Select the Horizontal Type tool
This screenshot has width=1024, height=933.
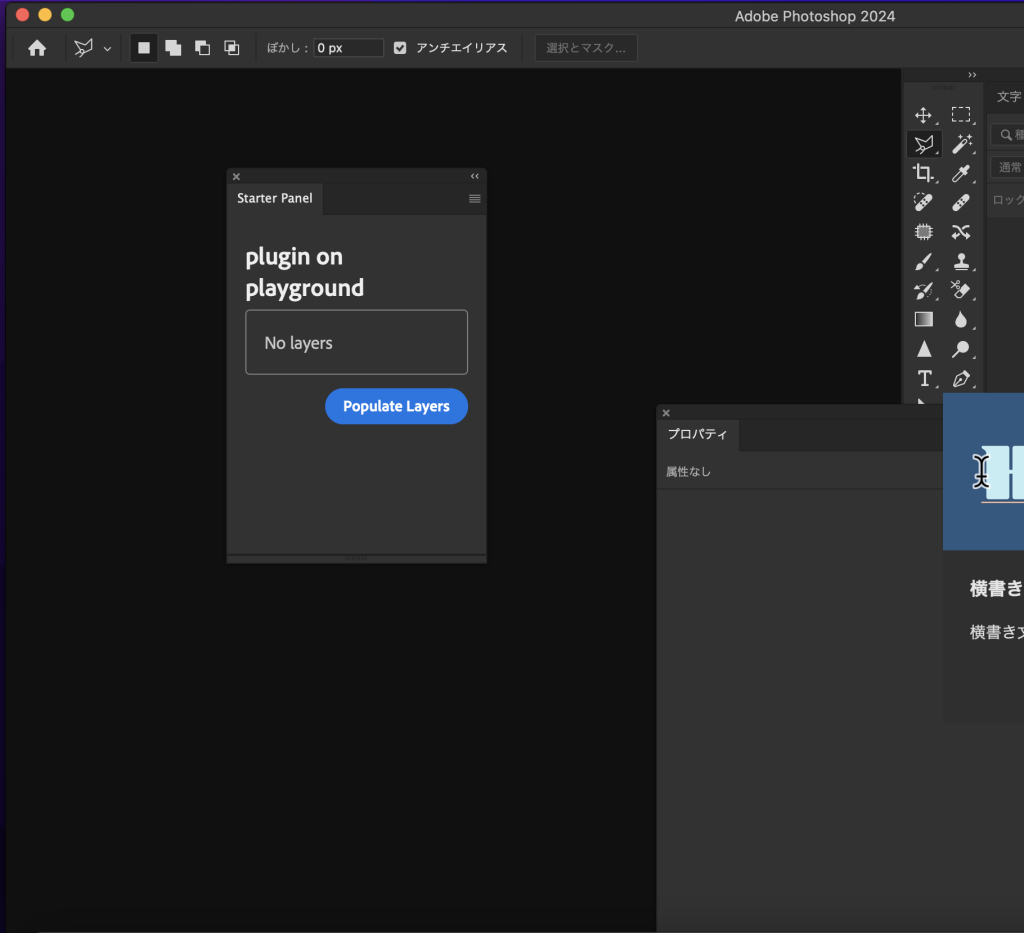click(924, 378)
